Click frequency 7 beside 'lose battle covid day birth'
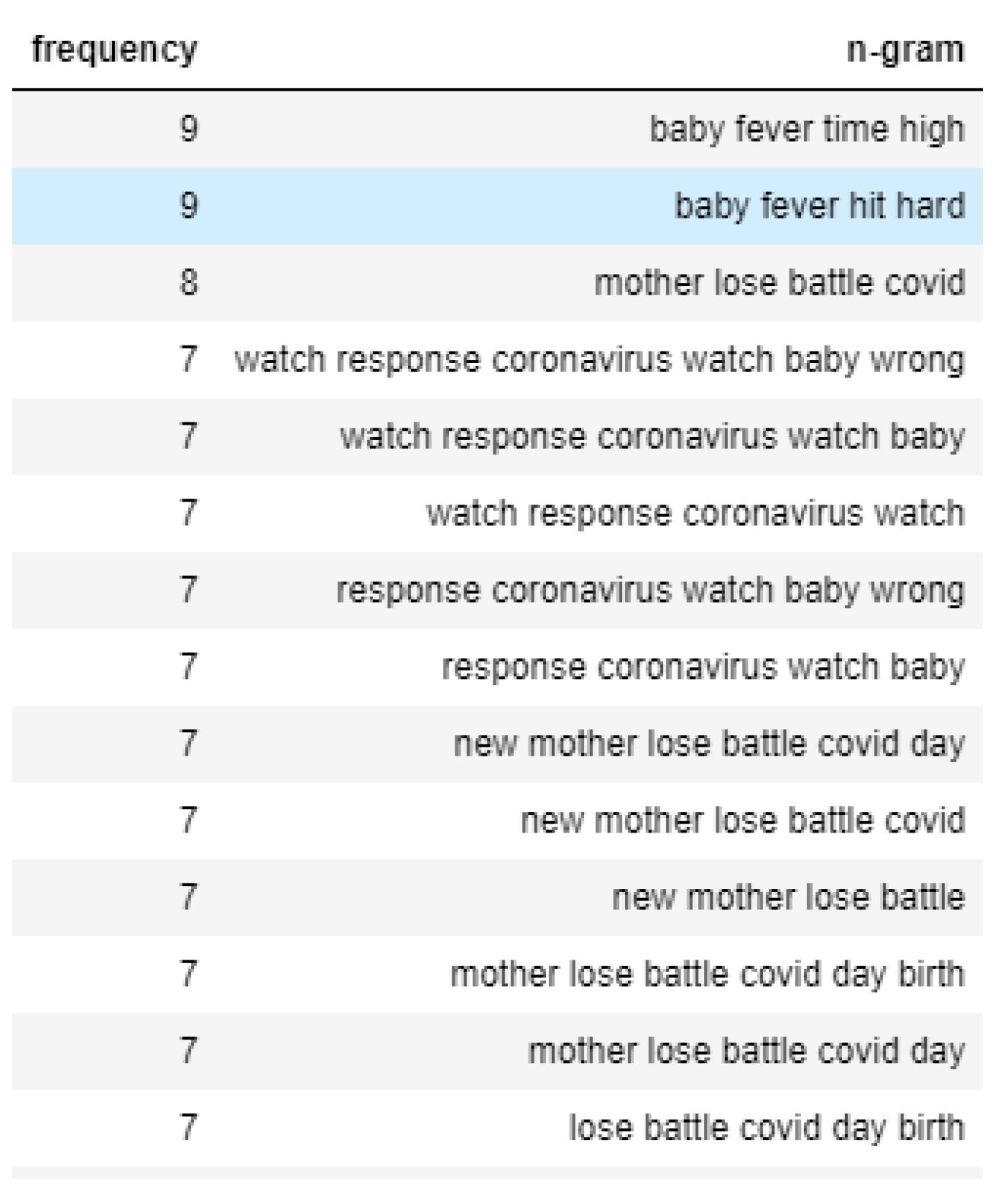The image size is (1008, 1204). pyautogui.click(x=189, y=1129)
